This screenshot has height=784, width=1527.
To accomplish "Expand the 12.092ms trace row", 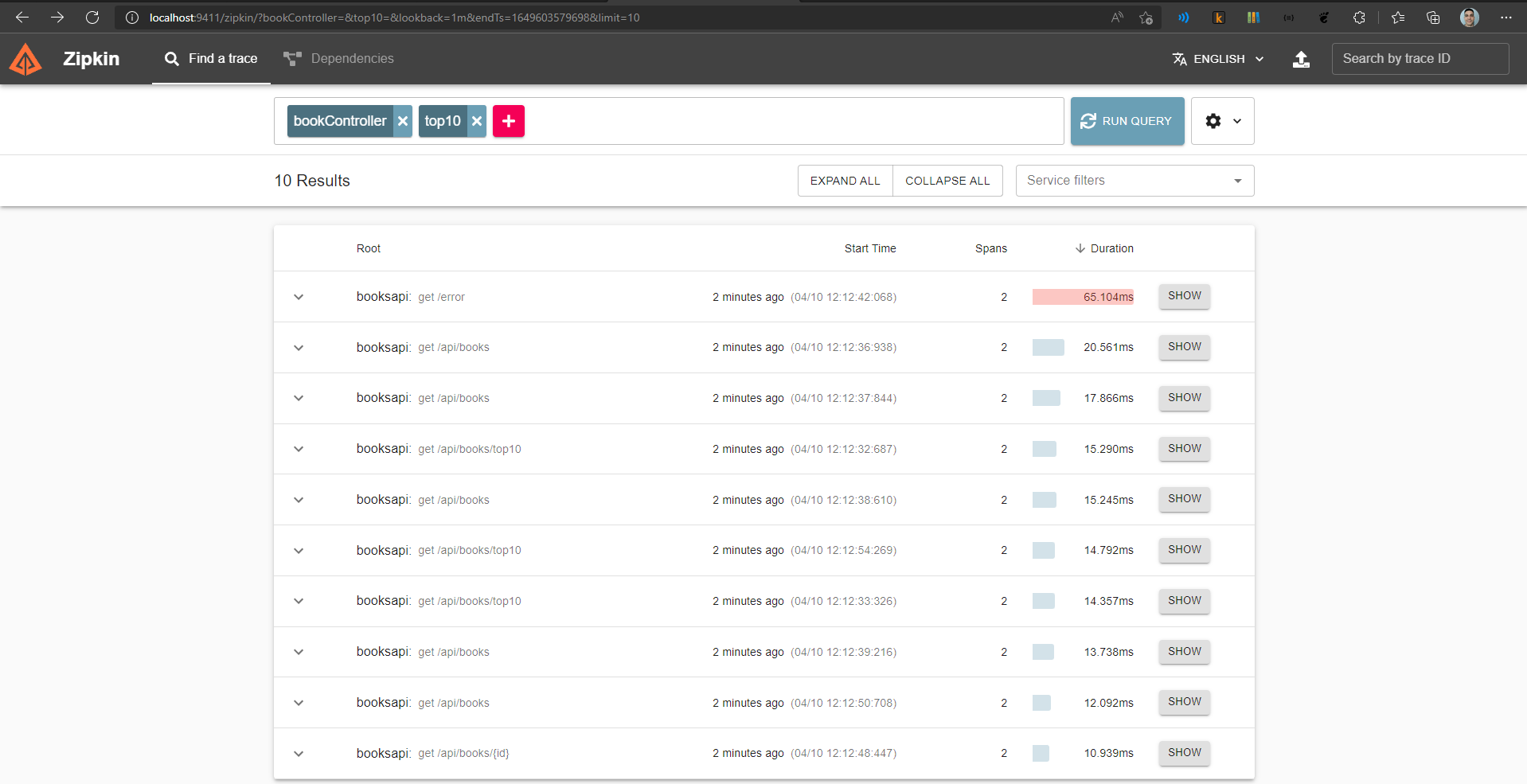I will (299, 703).
